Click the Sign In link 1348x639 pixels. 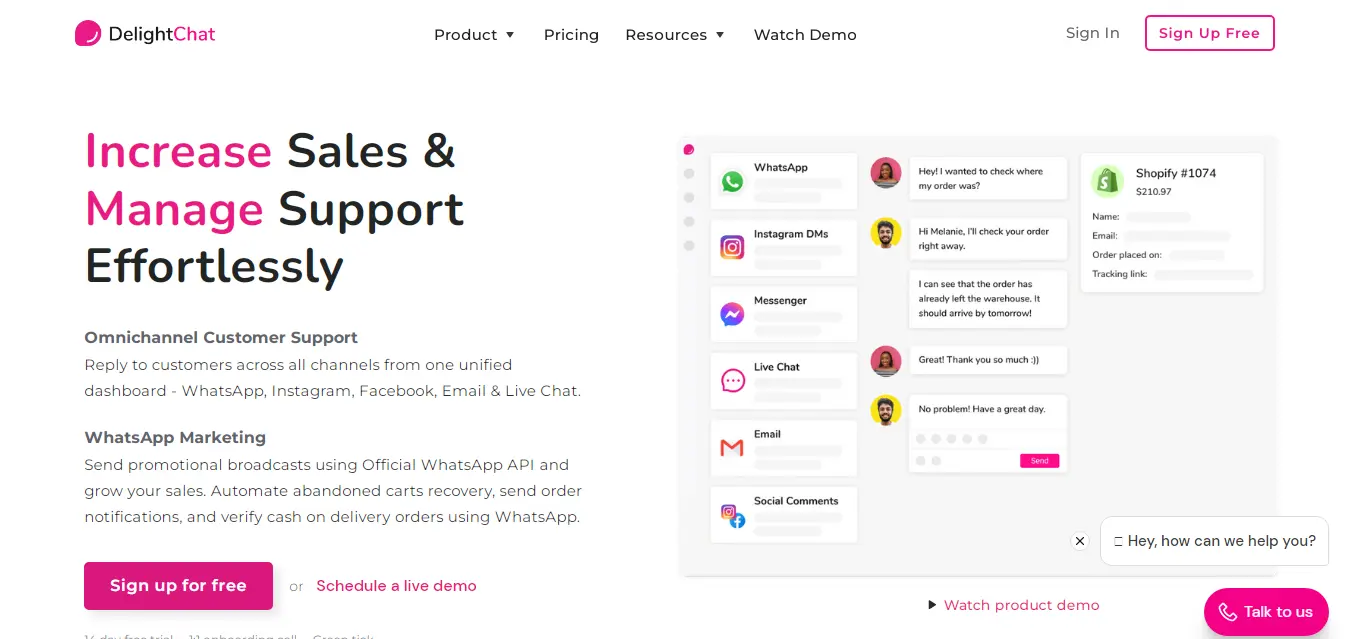1092,33
